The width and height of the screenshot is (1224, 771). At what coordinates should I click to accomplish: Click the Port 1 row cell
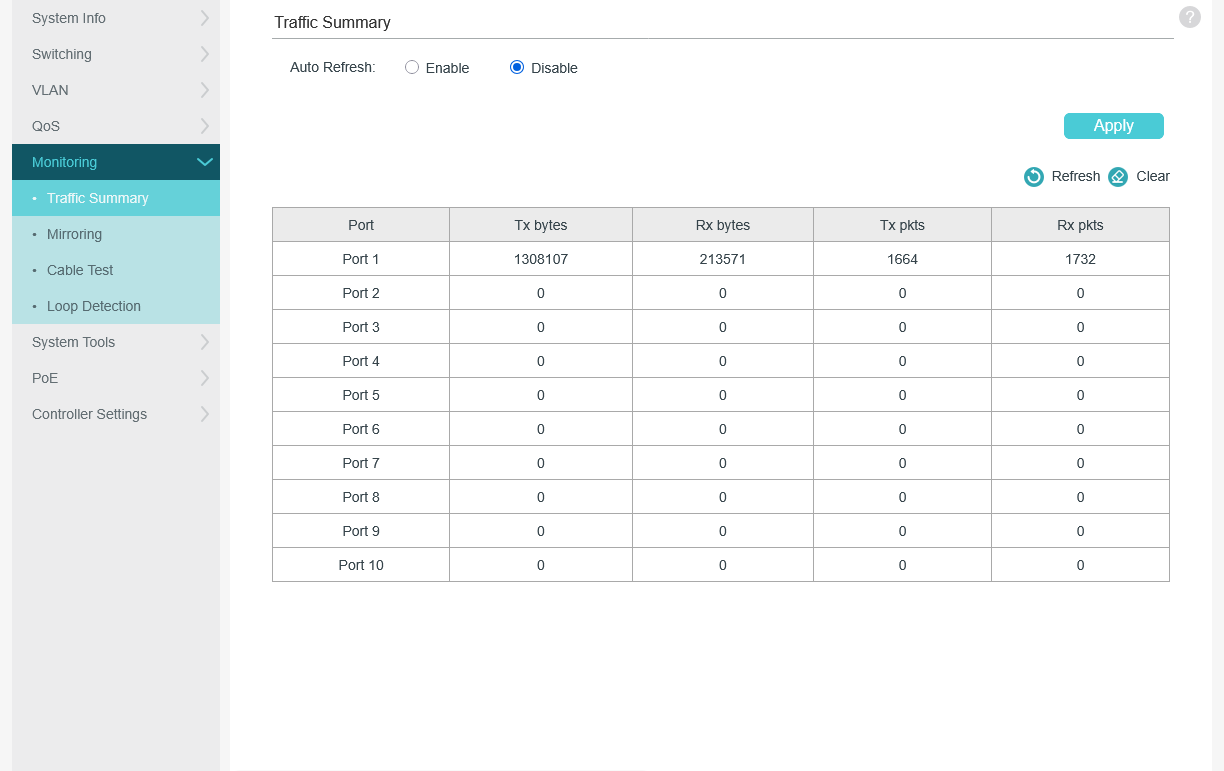tap(361, 259)
